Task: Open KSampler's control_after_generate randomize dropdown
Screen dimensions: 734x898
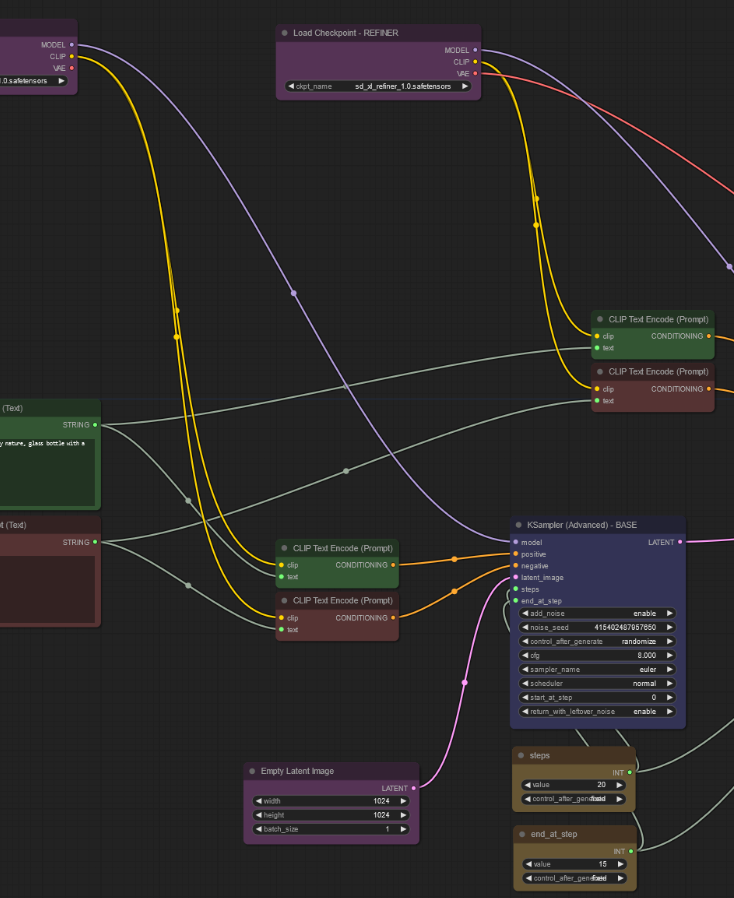Action: point(596,641)
